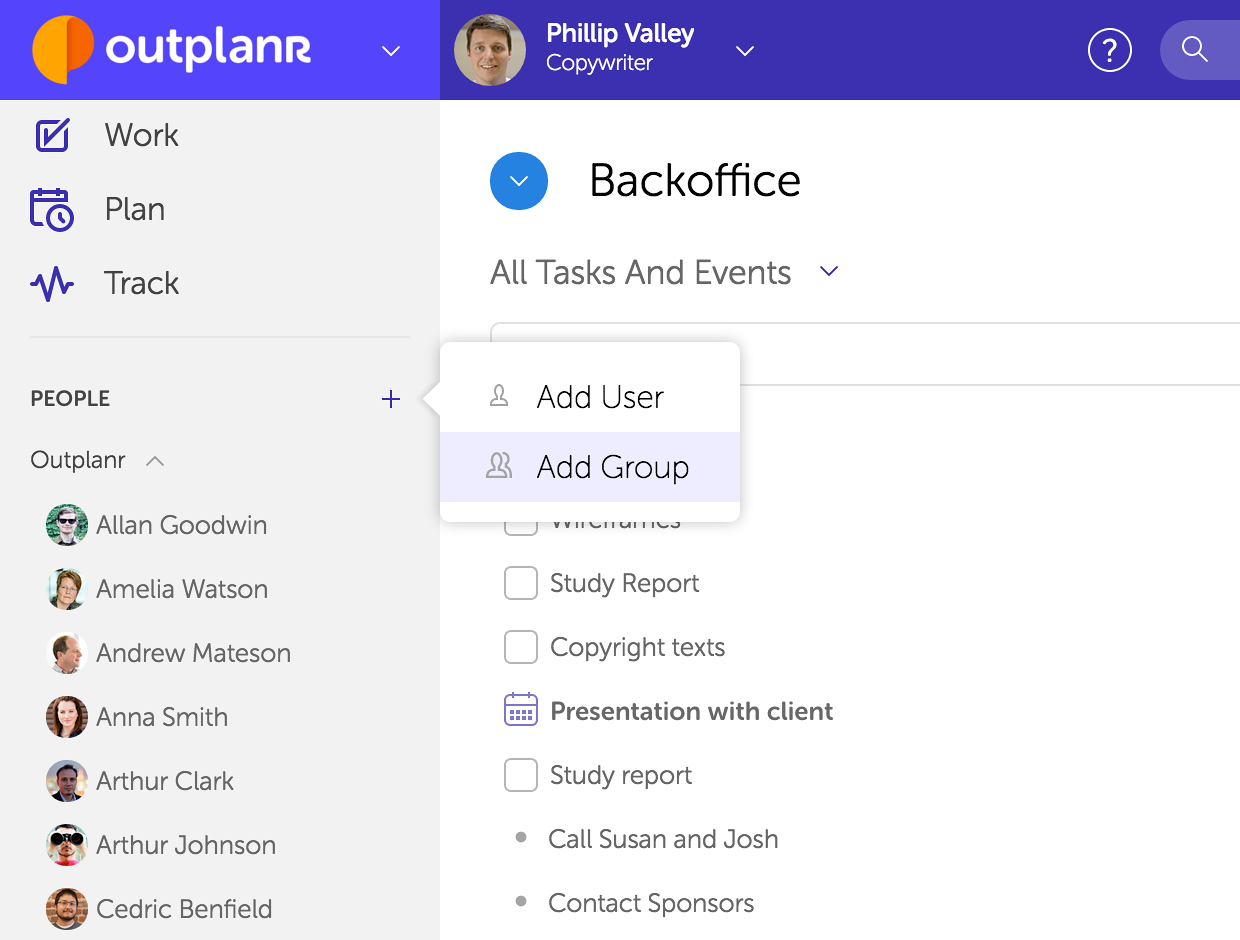Open the All Tasks And Events filter dropdown
This screenshot has height=940, width=1240.
[829, 271]
